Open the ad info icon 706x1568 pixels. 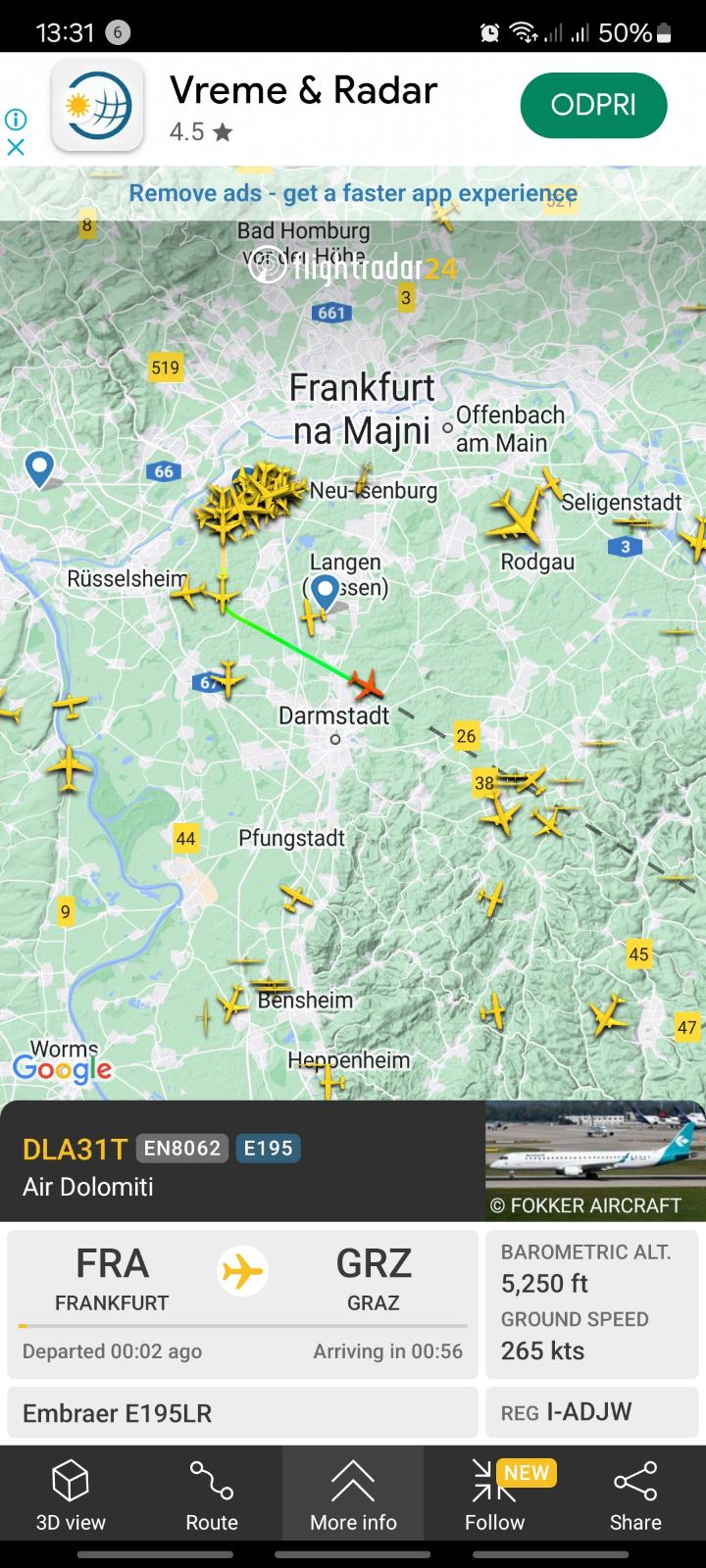pyautogui.click(x=16, y=120)
